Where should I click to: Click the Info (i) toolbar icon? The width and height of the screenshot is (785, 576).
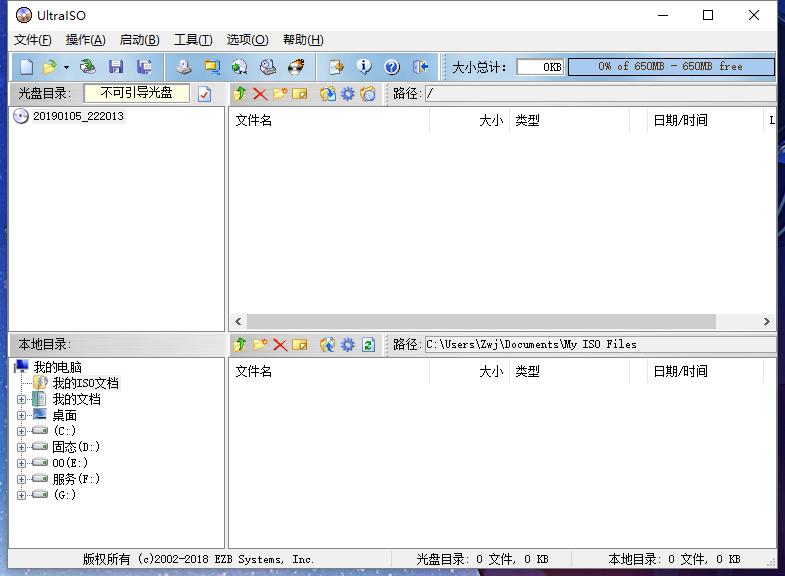click(364, 67)
